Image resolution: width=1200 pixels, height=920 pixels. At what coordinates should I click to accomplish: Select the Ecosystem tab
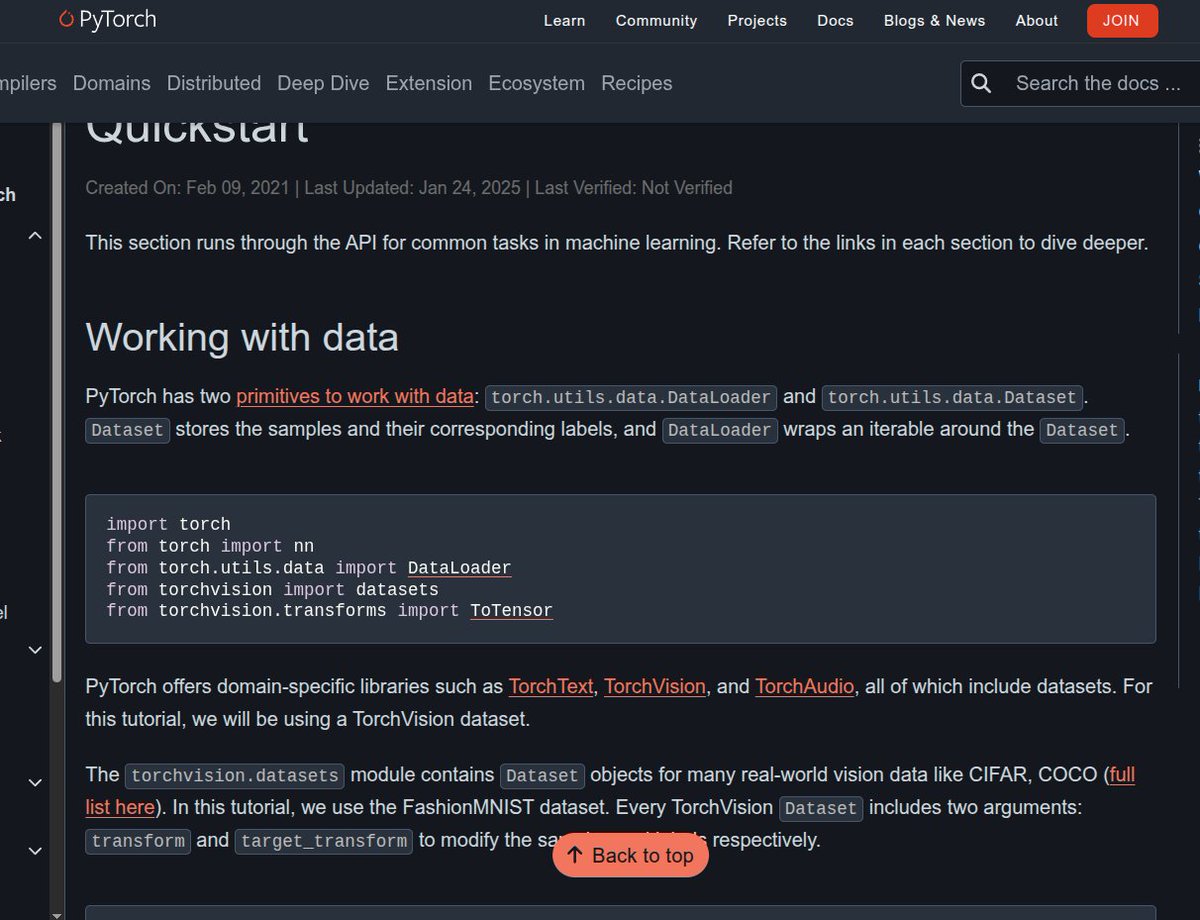click(536, 83)
